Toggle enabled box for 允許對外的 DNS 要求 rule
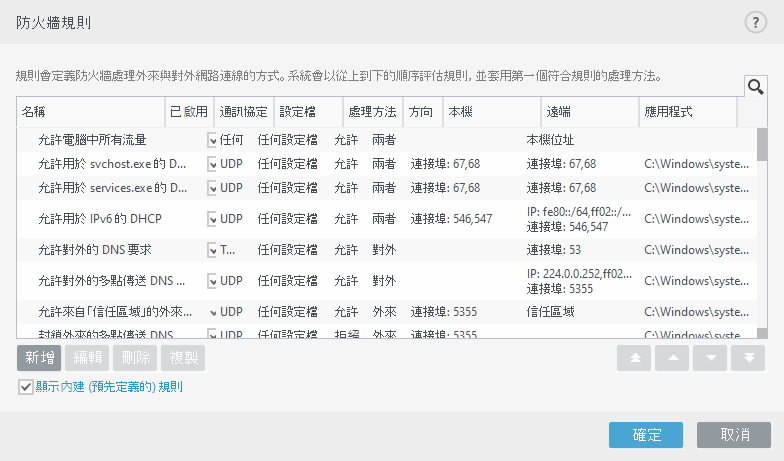The height and width of the screenshot is (461, 784). (212, 248)
